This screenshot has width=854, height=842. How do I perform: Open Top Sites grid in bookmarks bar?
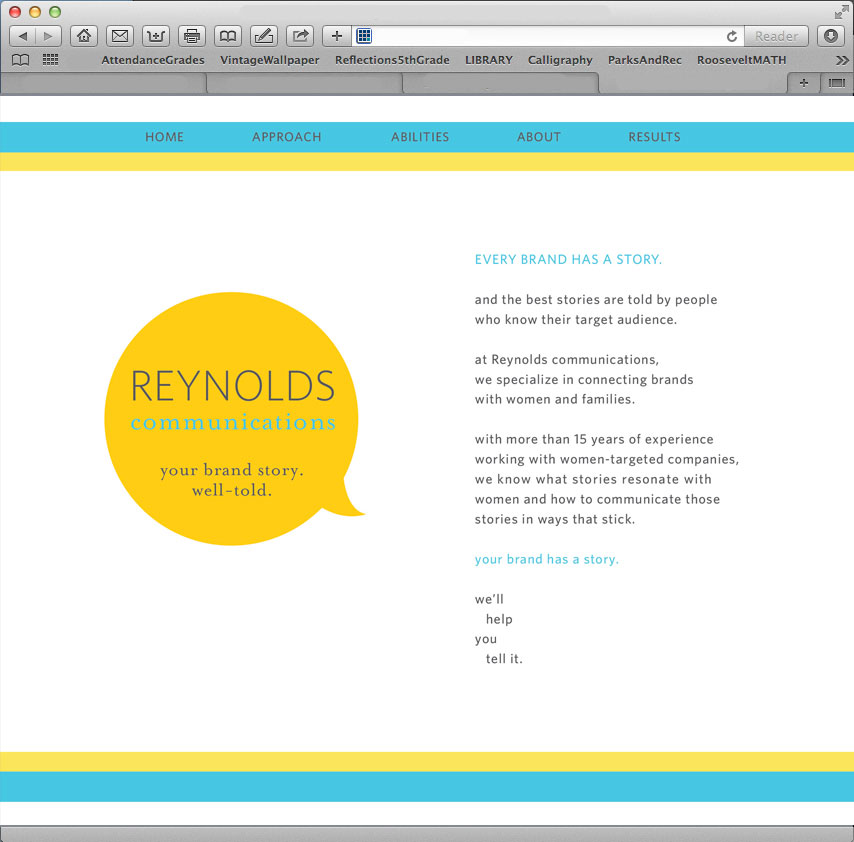(x=50, y=60)
